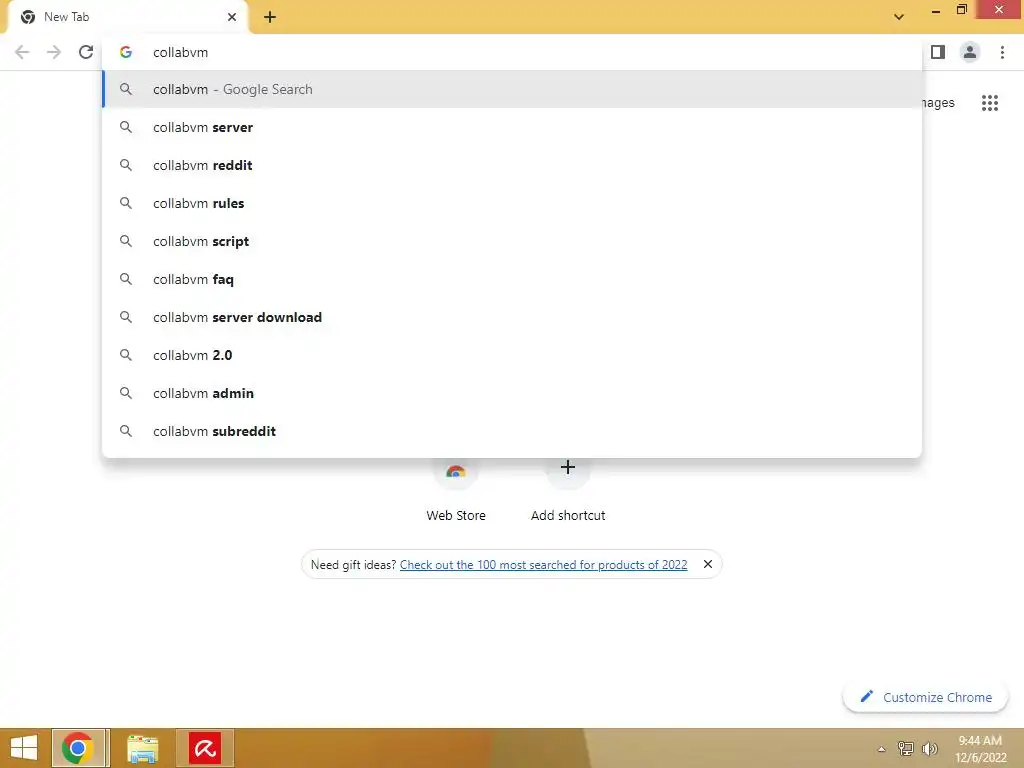Select suggestion collabvm server
The height and width of the screenshot is (768, 1024).
(x=512, y=127)
